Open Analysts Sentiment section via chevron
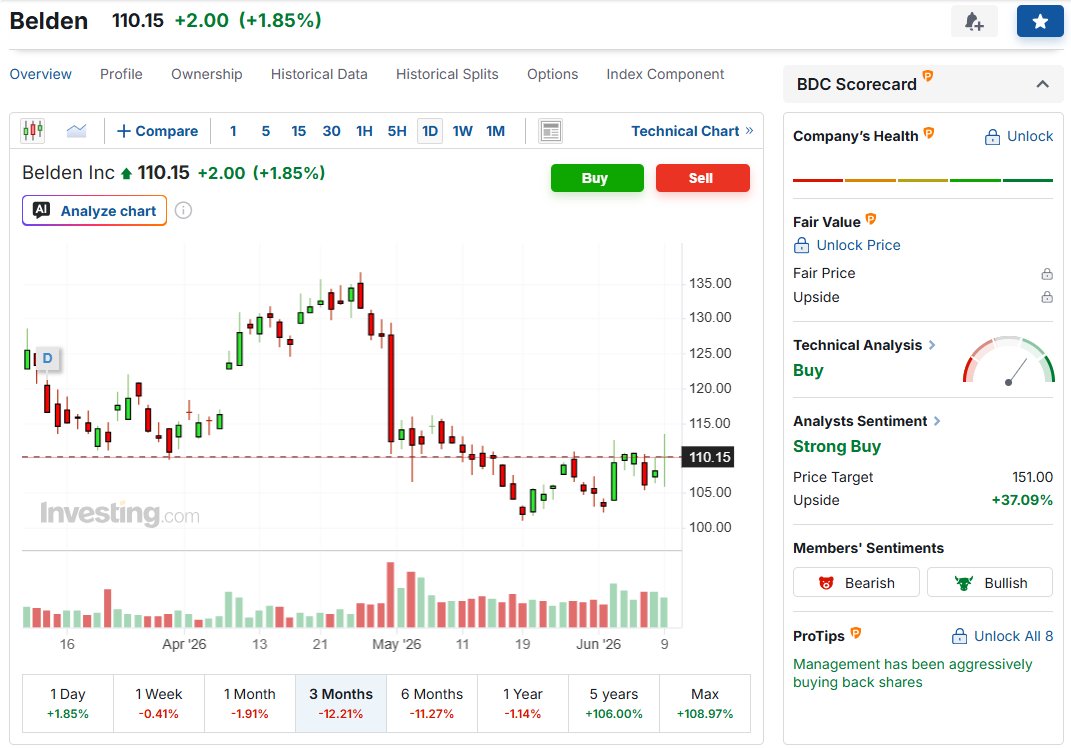This screenshot has height=748, width=1071. coord(937,421)
